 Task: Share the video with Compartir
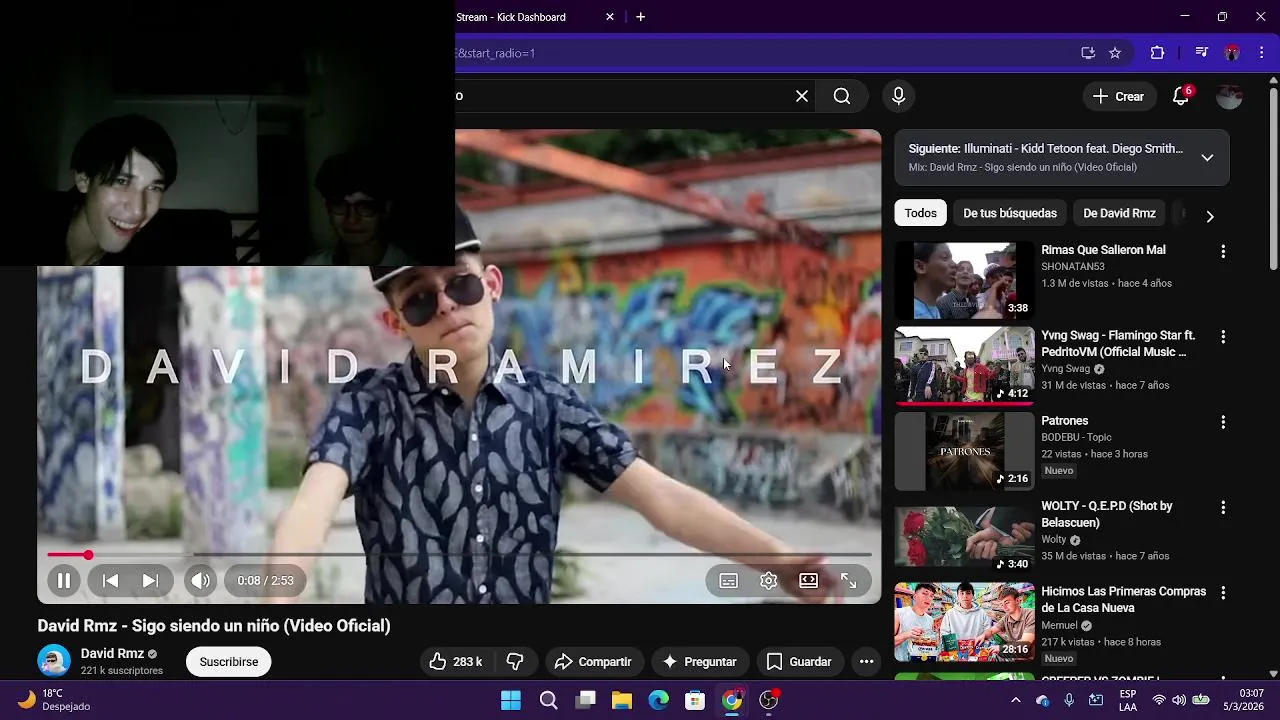[x=593, y=662]
